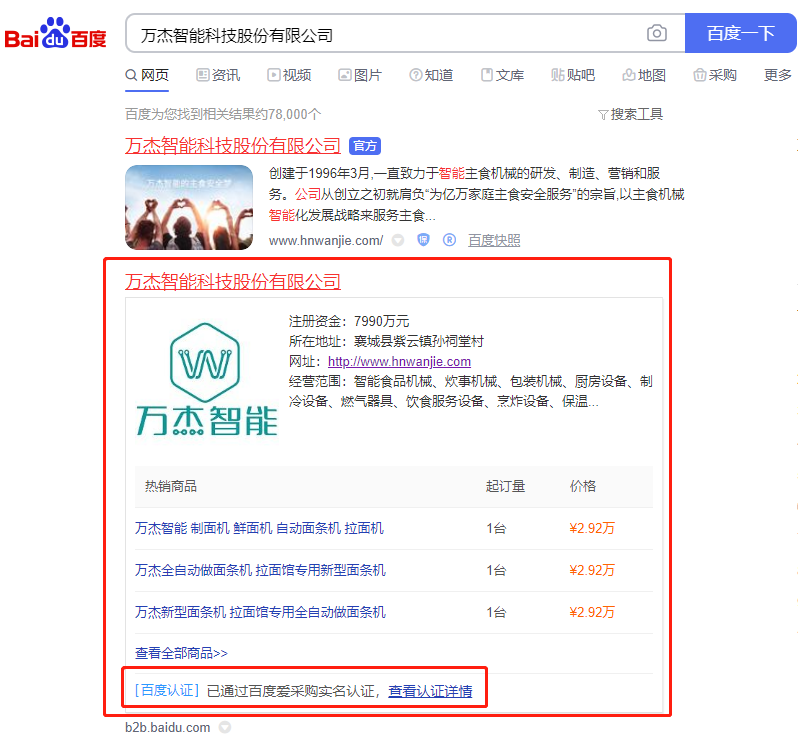Open product 万杰全自动做面条机 拉面馆专用新型面条机
The image size is (798, 752).
[260, 570]
